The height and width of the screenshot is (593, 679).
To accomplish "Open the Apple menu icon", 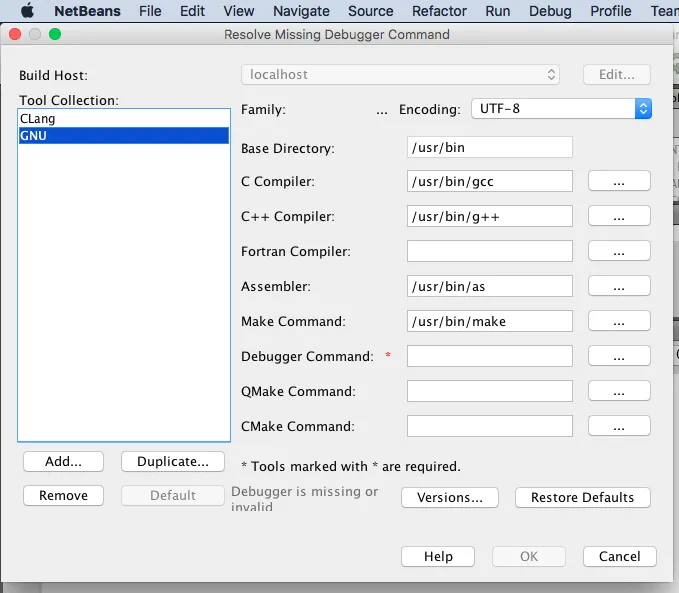I will (27, 10).
